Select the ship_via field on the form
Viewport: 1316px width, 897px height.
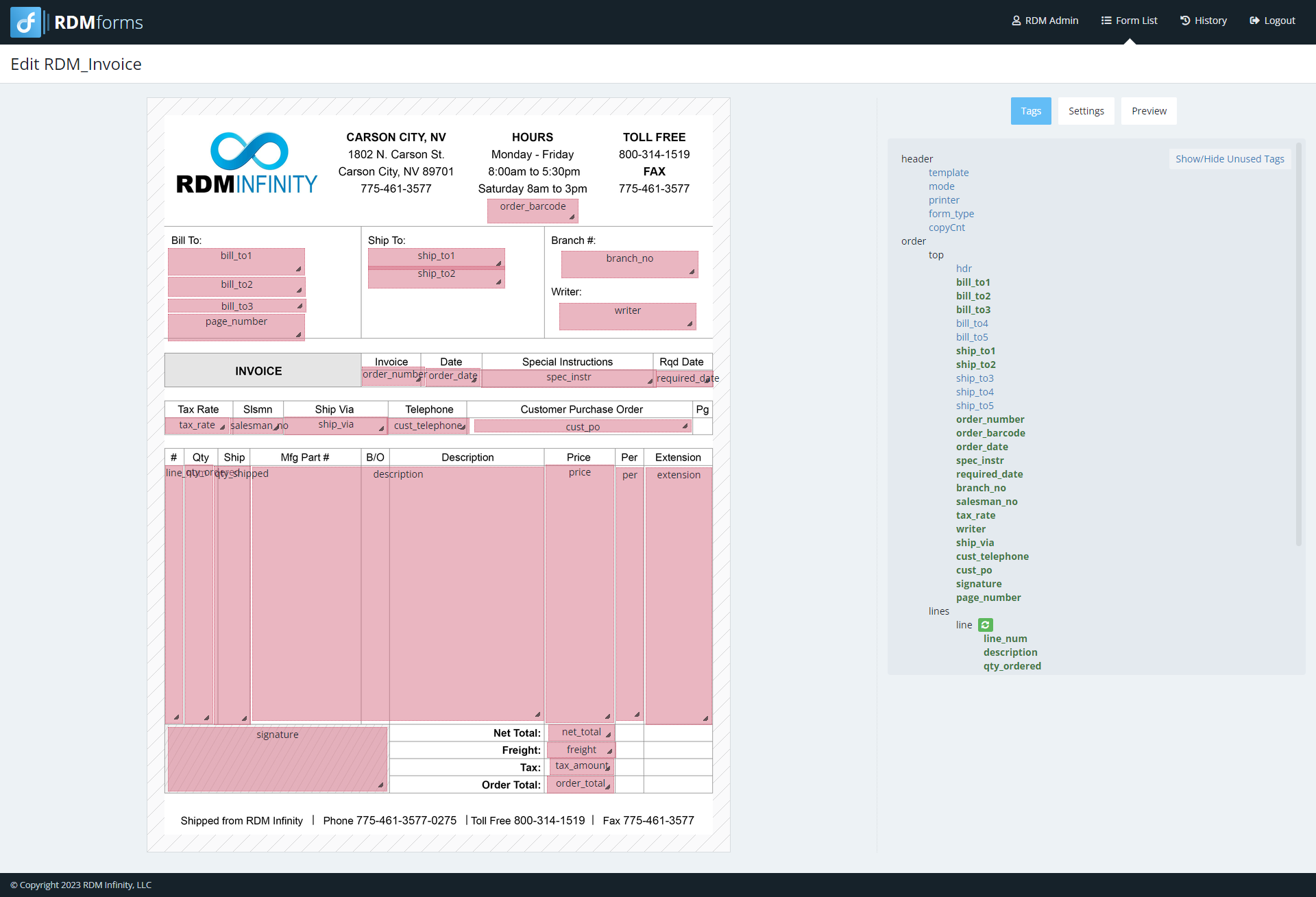tap(335, 426)
